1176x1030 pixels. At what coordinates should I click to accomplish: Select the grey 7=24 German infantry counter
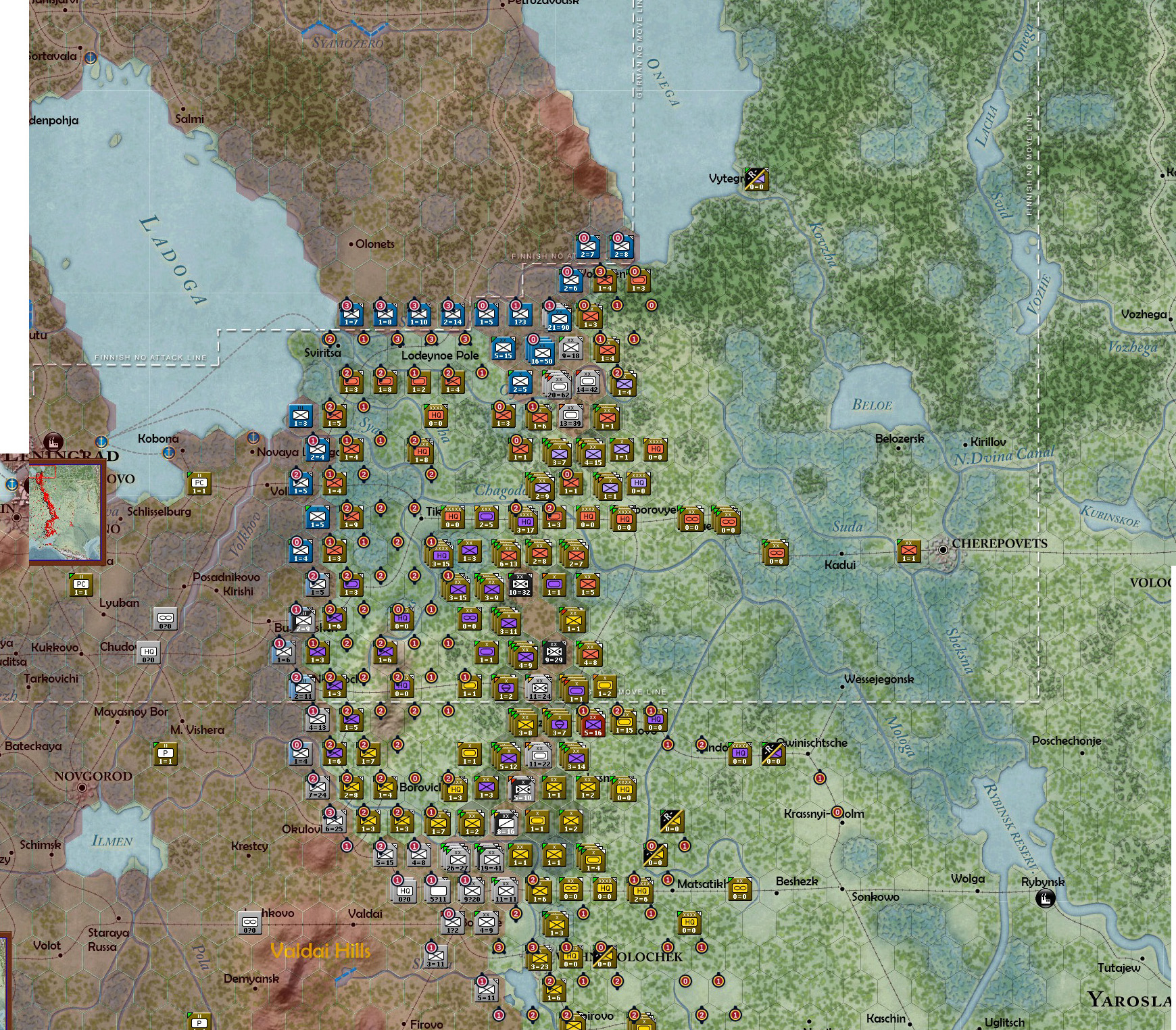[318, 787]
